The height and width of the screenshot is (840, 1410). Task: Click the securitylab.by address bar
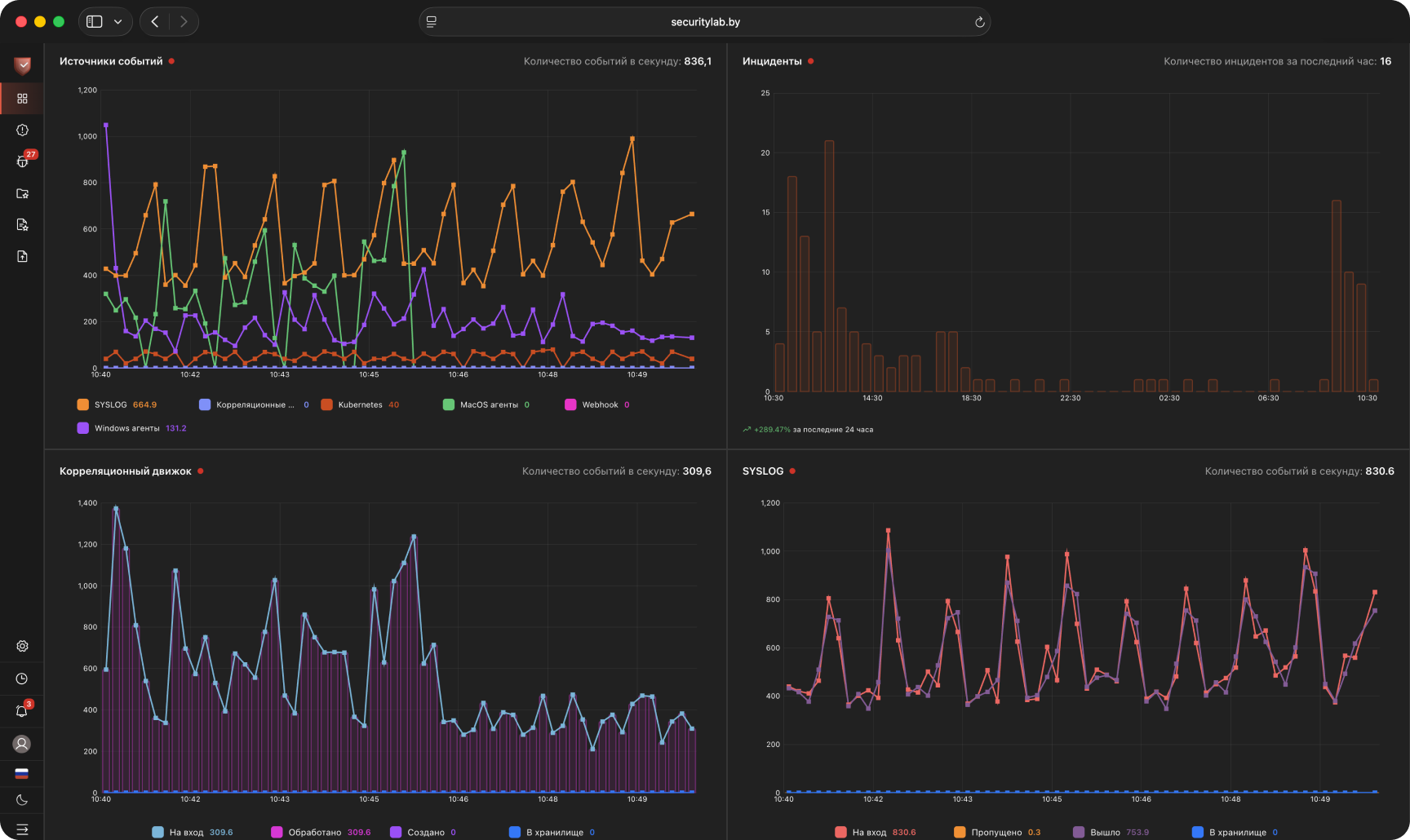point(705,22)
